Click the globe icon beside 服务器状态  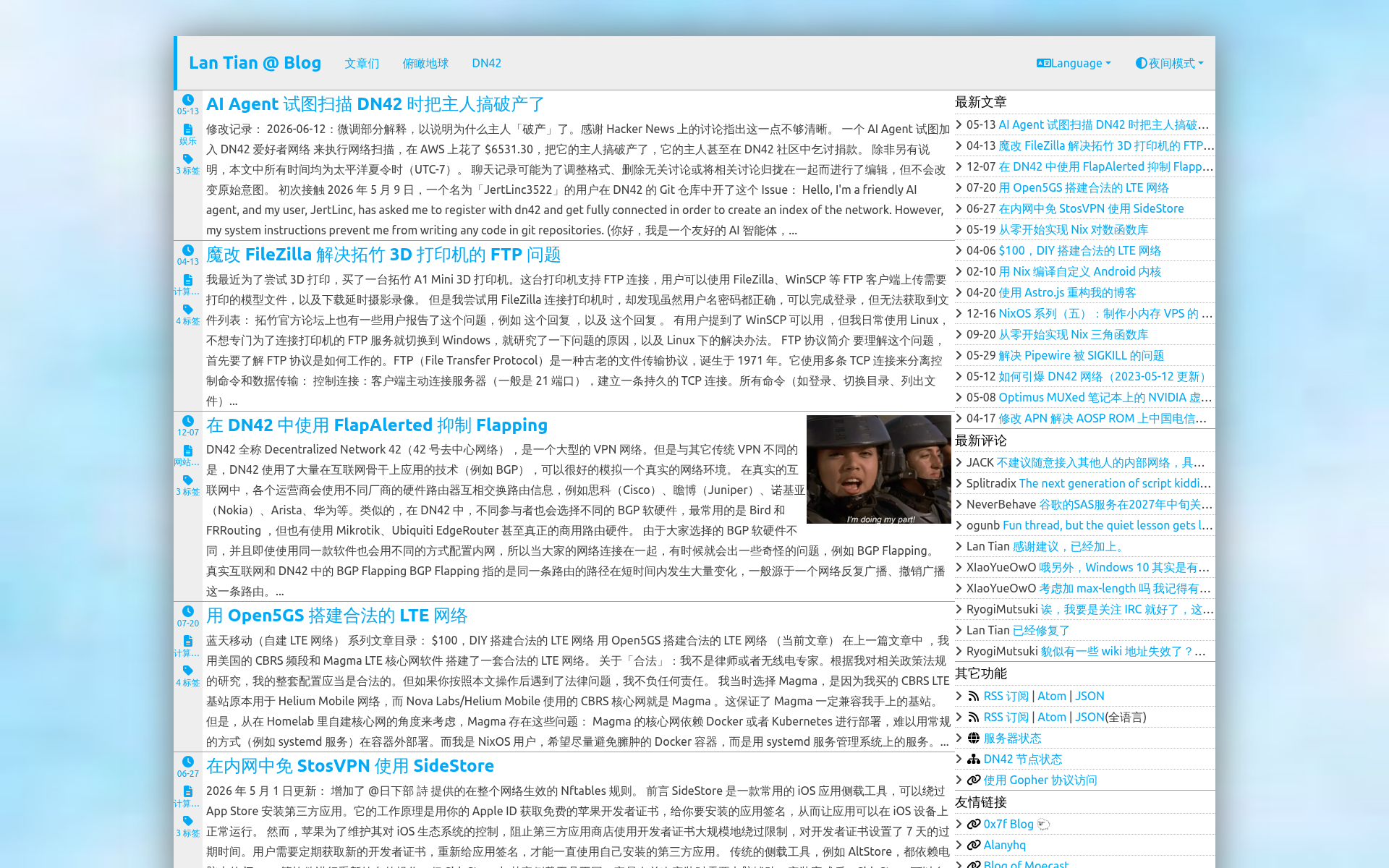tap(974, 738)
